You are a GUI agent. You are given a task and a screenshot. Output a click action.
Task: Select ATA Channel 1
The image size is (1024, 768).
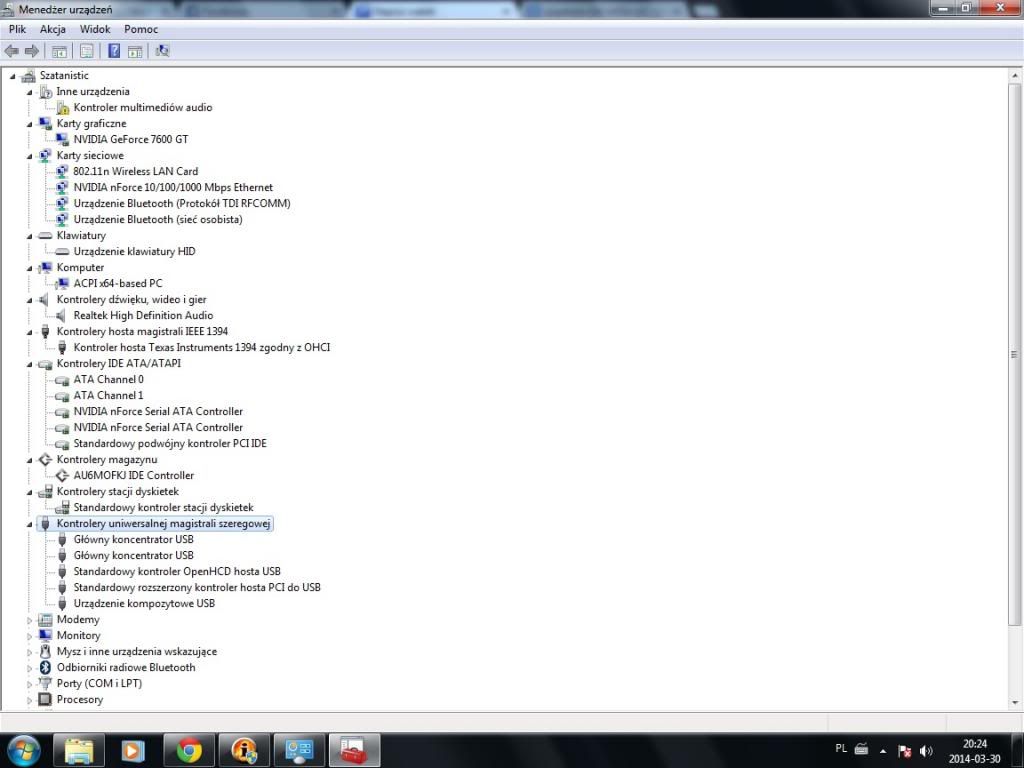[x=108, y=395]
